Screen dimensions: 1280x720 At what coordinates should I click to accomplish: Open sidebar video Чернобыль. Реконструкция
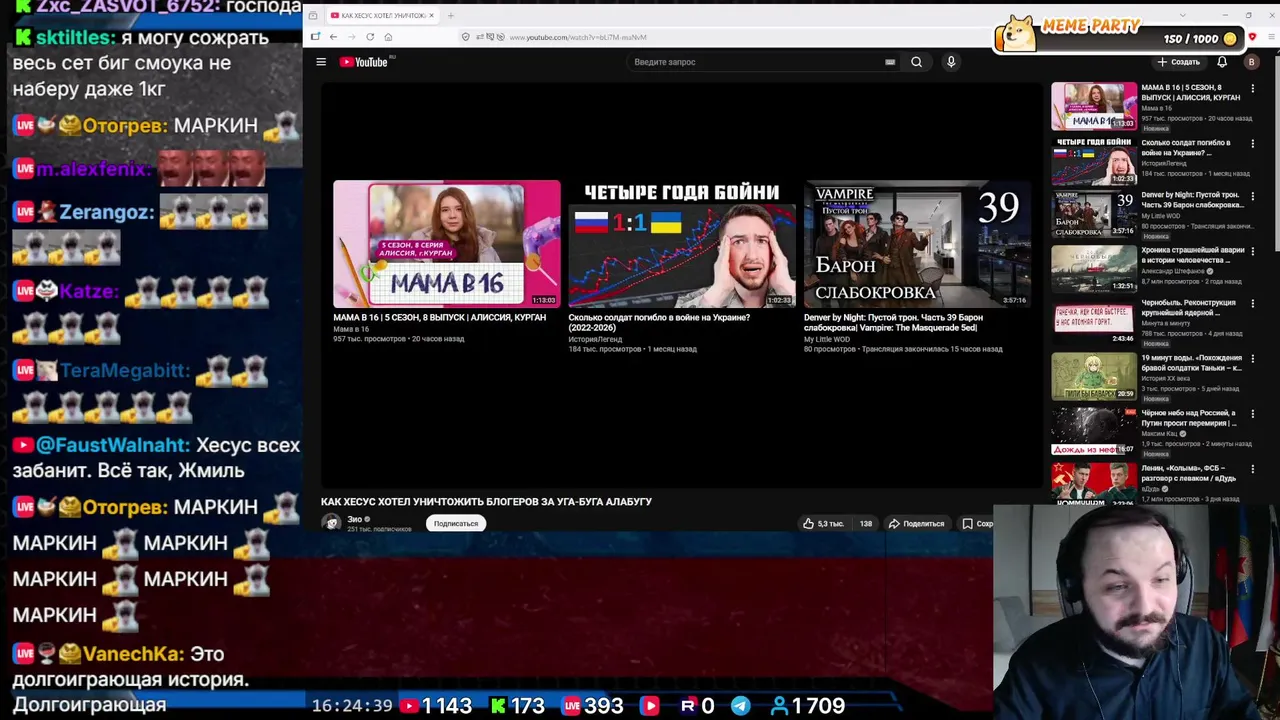point(1189,308)
